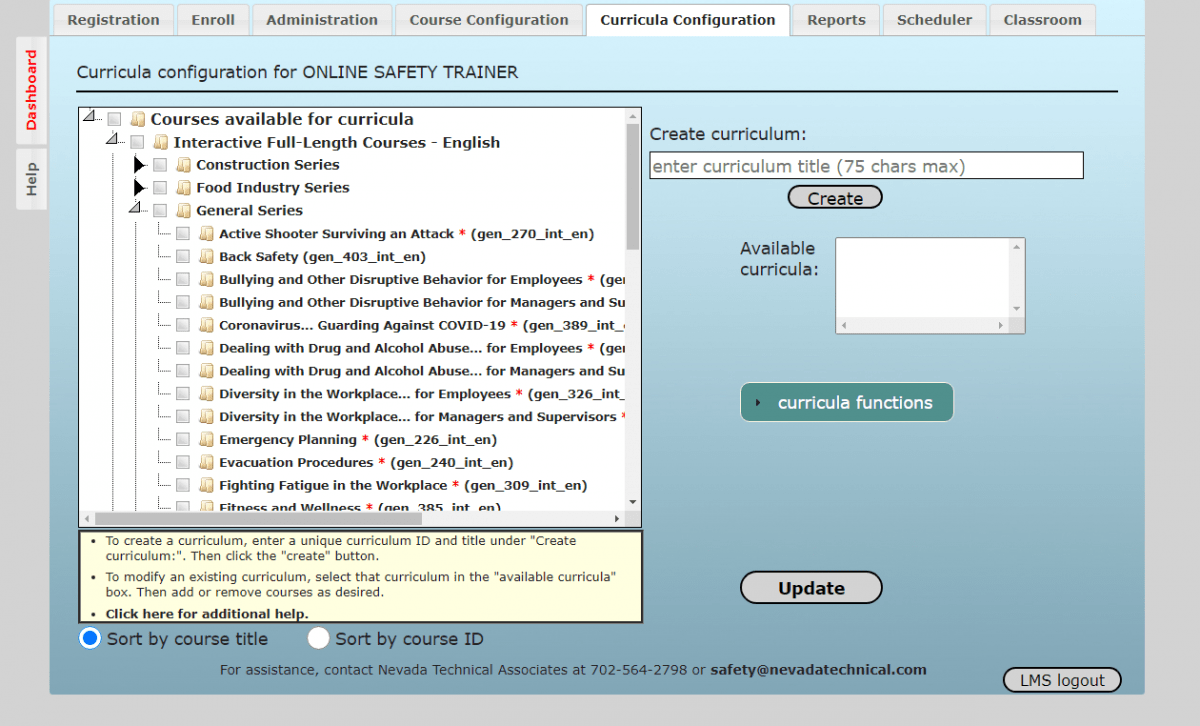
Task: Switch to the Reports tab
Action: click(x=836, y=19)
